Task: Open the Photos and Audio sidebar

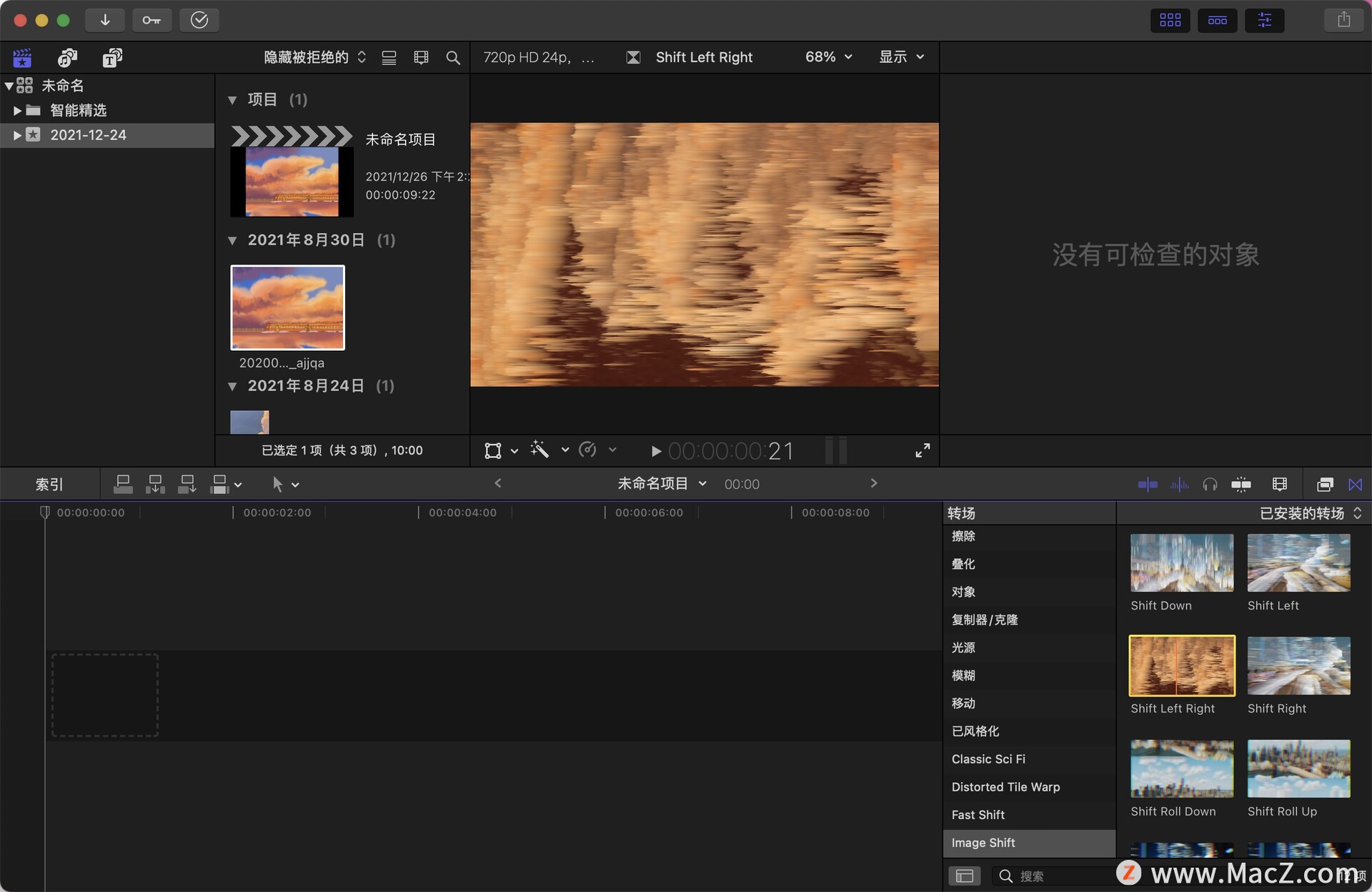Action: (x=67, y=57)
